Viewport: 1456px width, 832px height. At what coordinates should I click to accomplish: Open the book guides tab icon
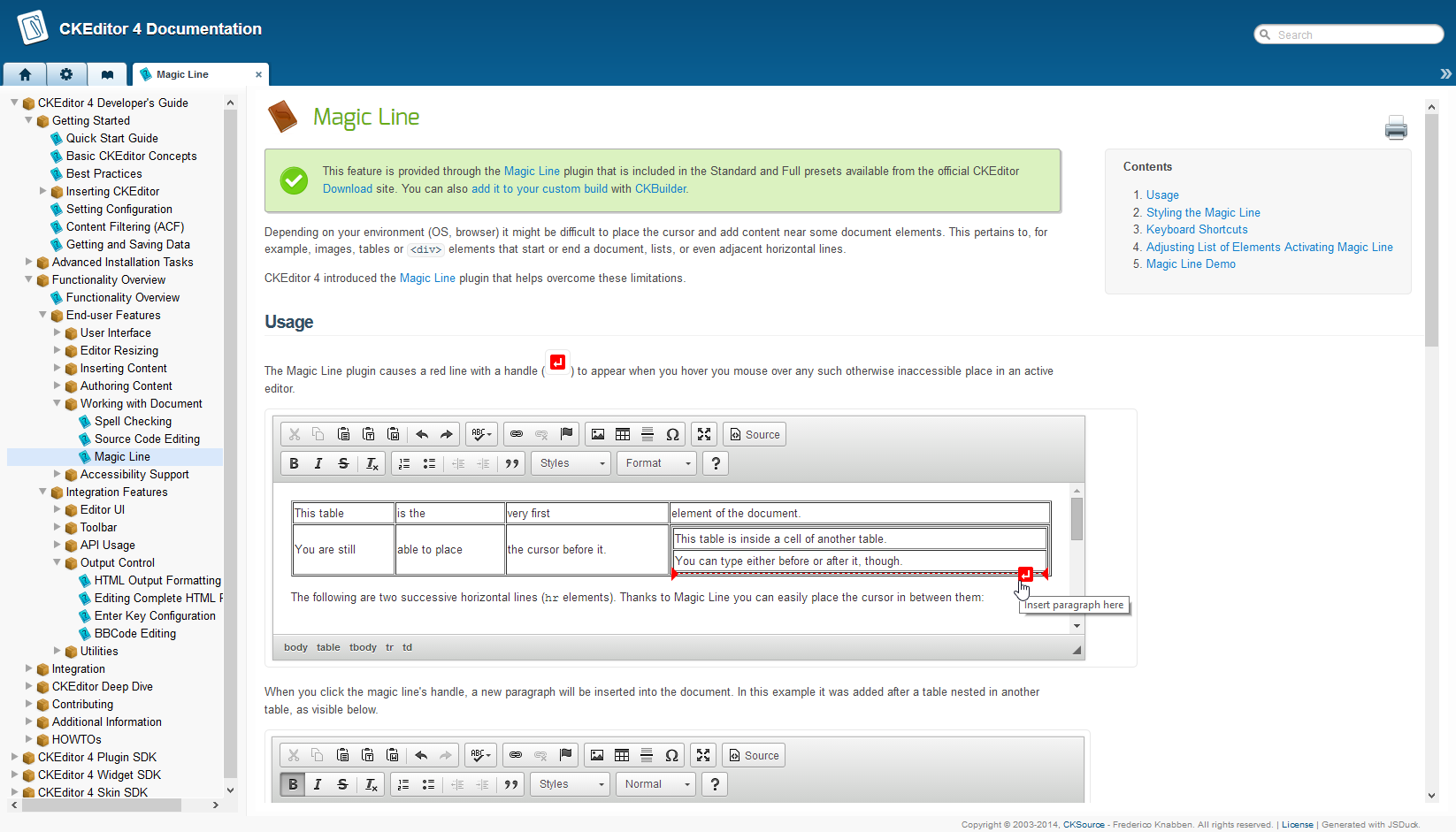tap(107, 74)
